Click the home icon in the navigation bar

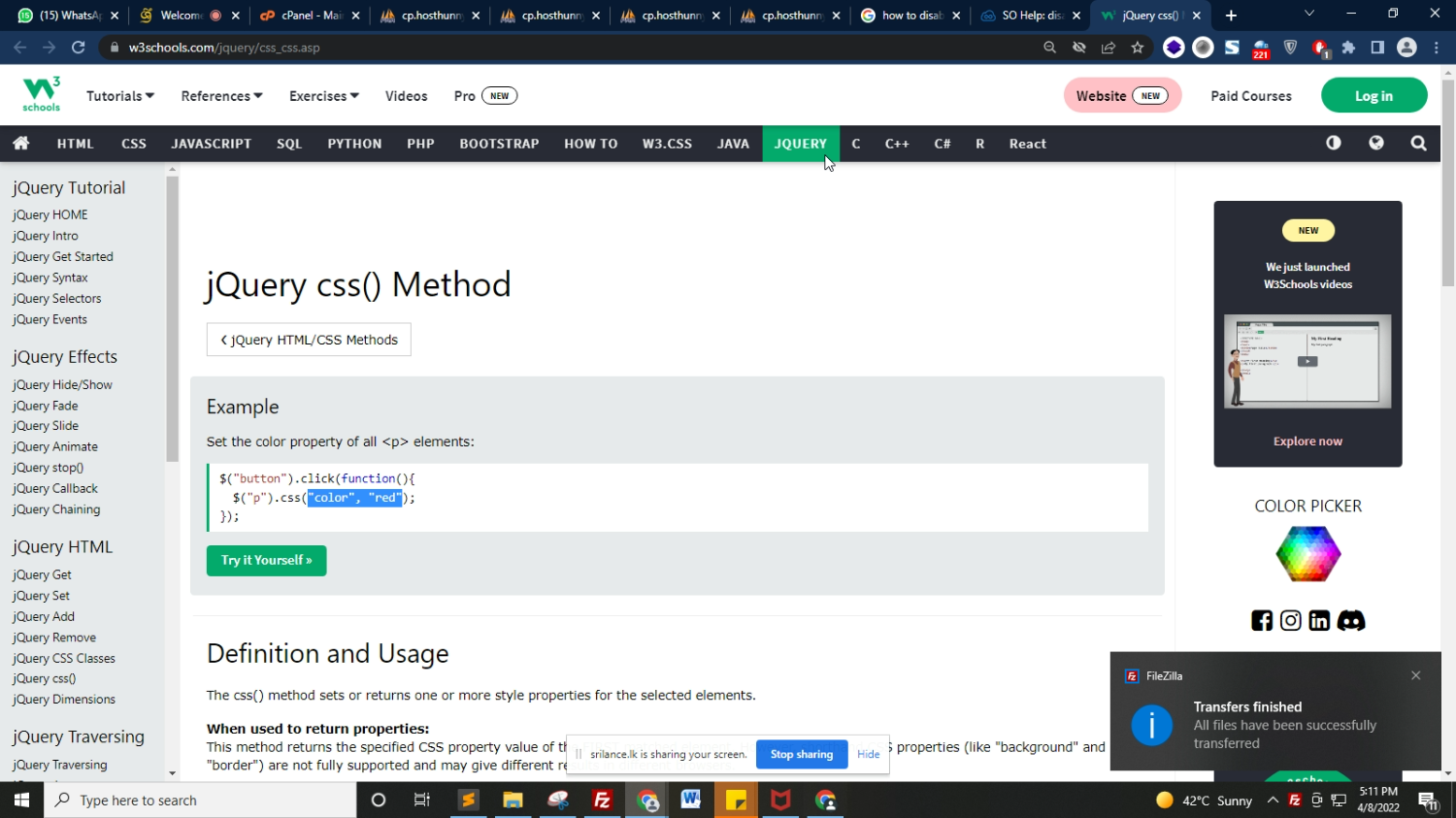[20, 144]
